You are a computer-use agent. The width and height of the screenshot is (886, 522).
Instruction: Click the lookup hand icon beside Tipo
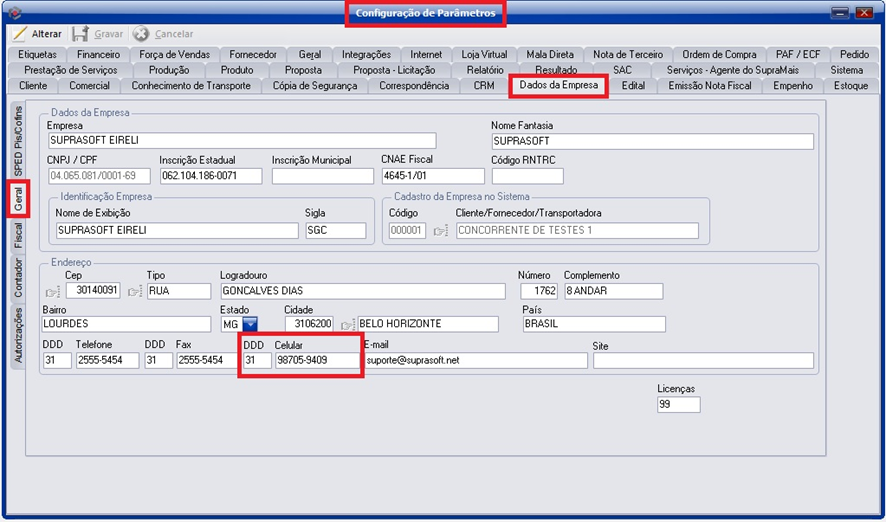[x=135, y=292]
